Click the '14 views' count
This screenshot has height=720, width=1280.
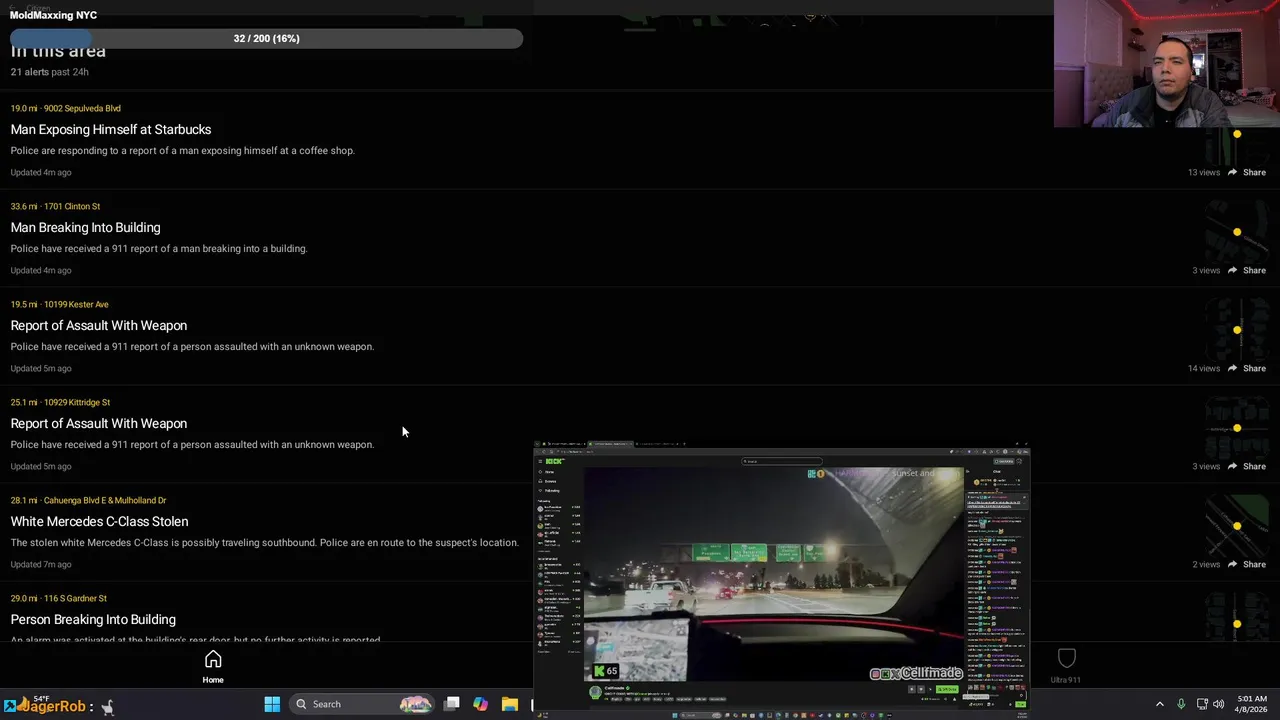[x=1204, y=368]
